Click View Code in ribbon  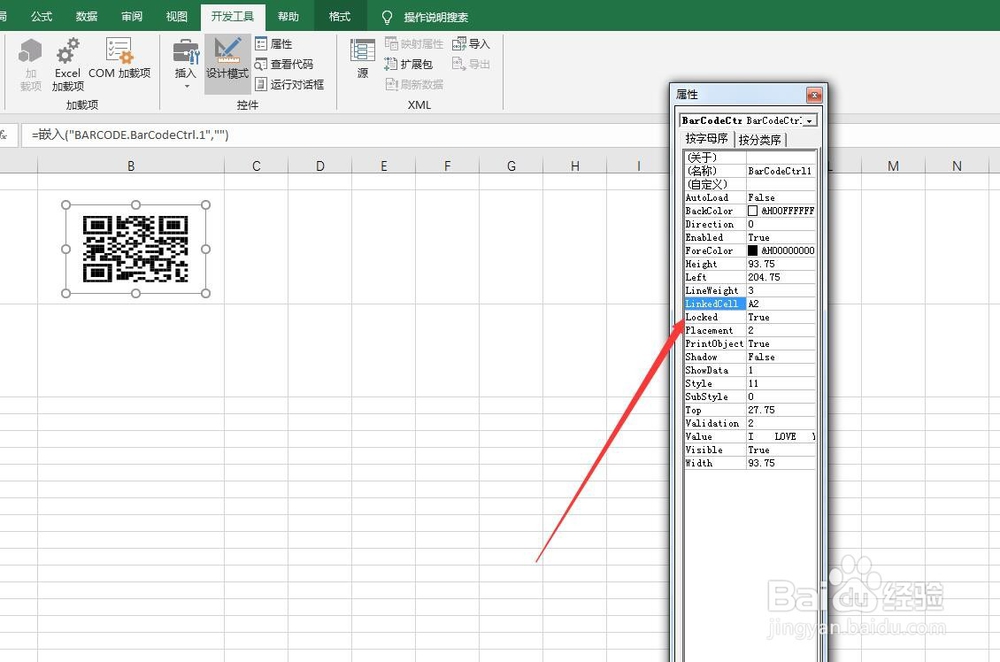(x=284, y=64)
